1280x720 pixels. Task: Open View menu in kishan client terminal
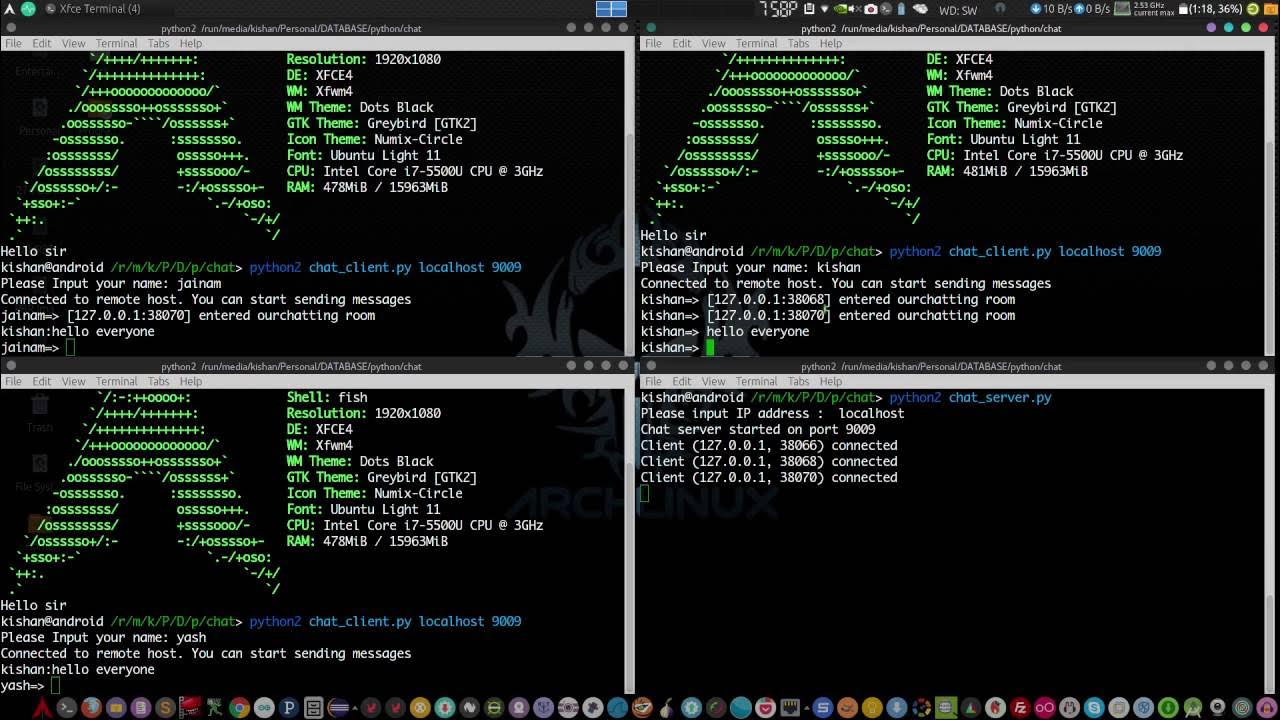click(x=713, y=44)
